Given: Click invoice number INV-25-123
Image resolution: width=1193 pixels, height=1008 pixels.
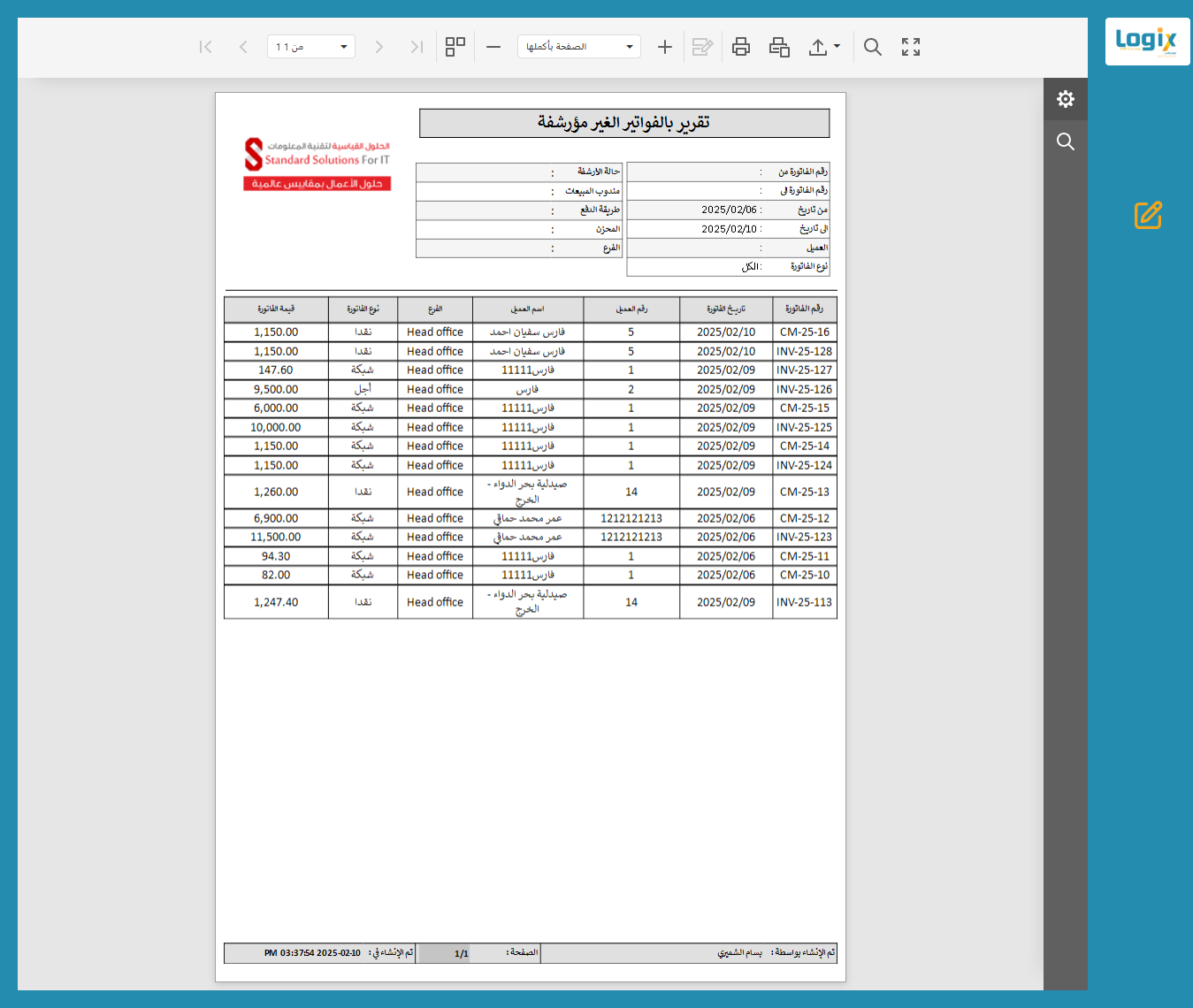Looking at the screenshot, I should (805, 538).
